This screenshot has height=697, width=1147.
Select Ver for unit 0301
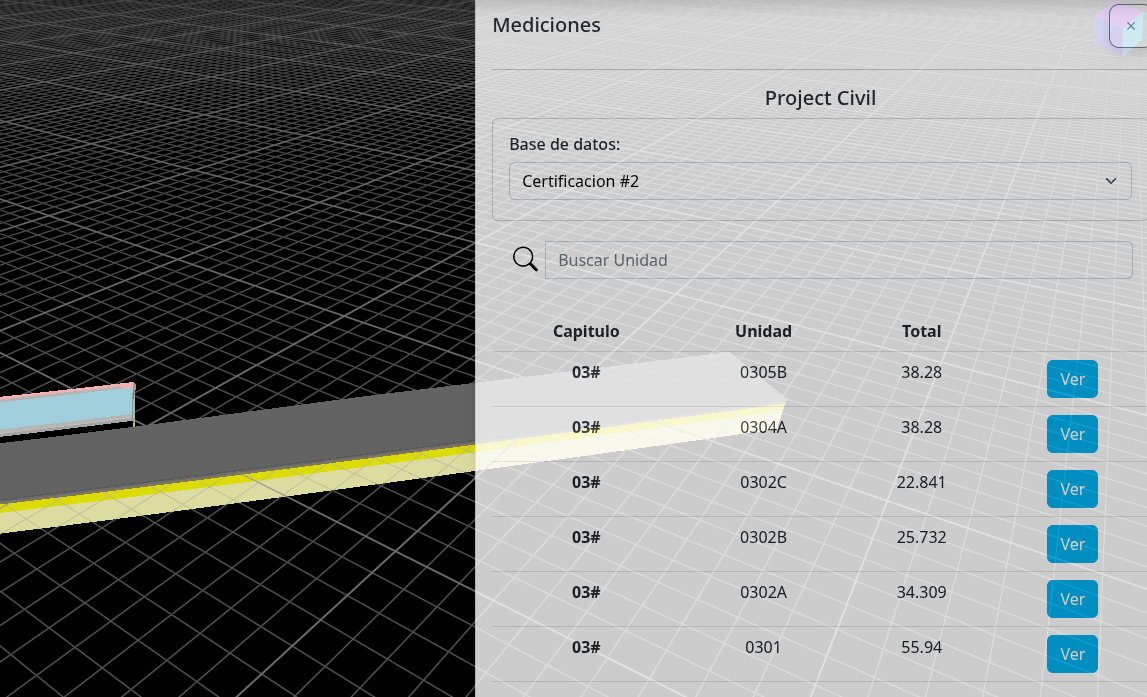(x=1072, y=654)
